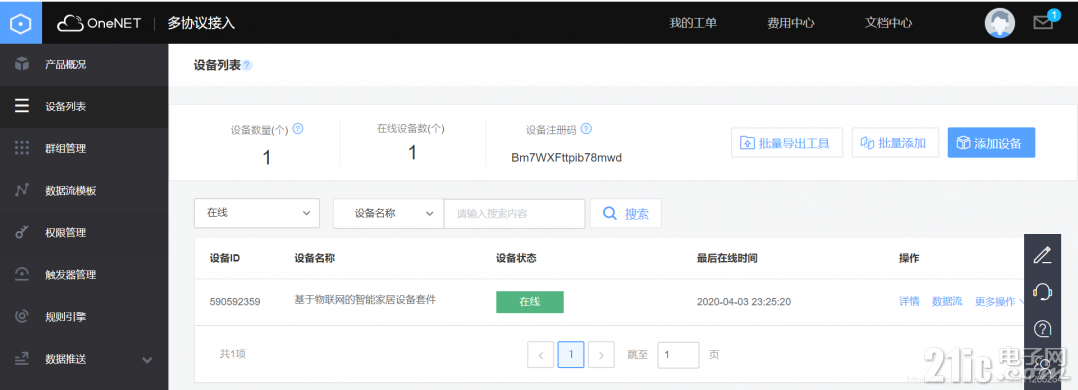Click the search content input field
This screenshot has height=390, width=1078.
pyautogui.click(x=515, y=213)
